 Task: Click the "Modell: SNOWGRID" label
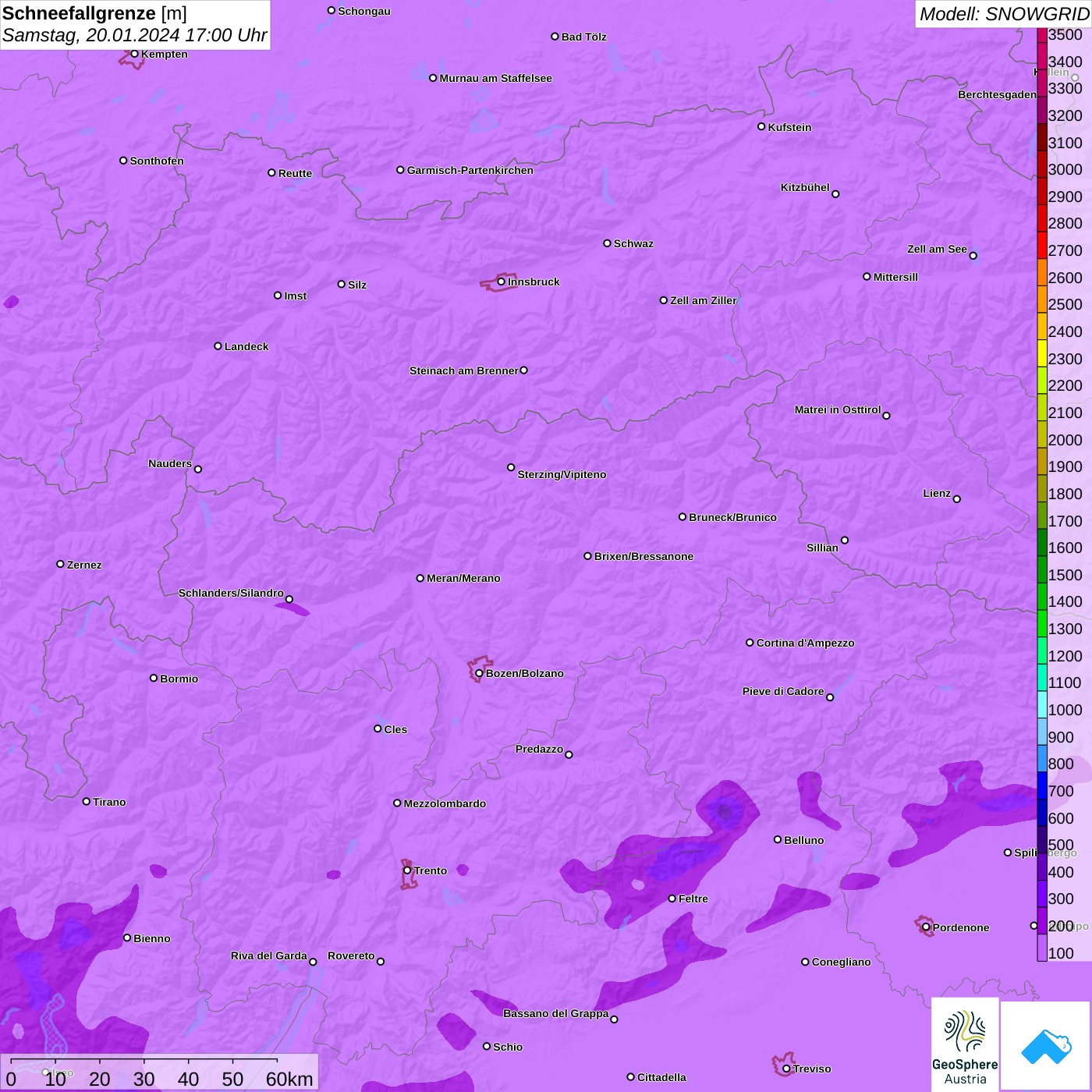point(1004,14)
